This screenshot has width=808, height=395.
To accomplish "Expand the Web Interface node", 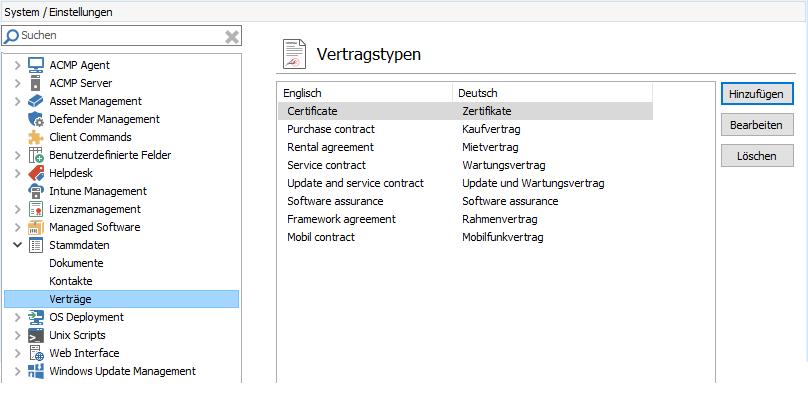I will 17,354.
